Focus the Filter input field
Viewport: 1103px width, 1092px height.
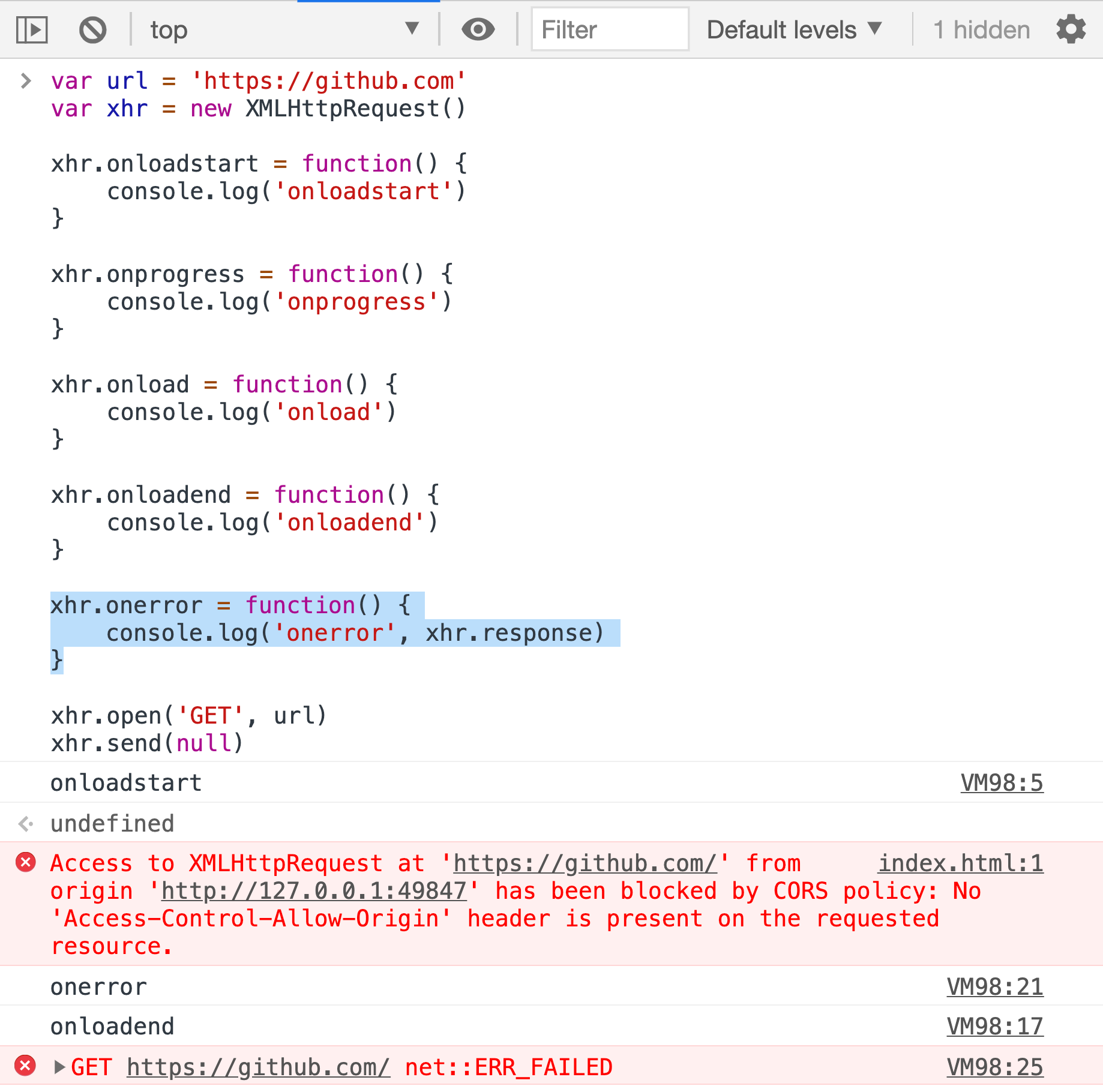pos(610,29)
